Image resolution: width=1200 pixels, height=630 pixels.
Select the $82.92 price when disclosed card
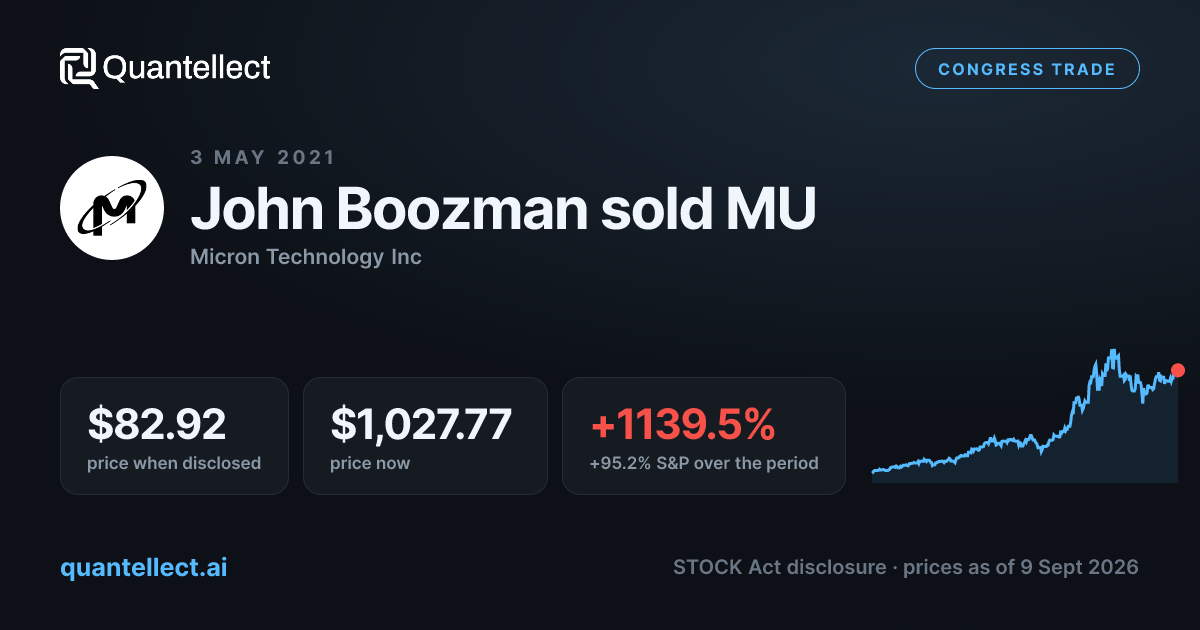174,435
